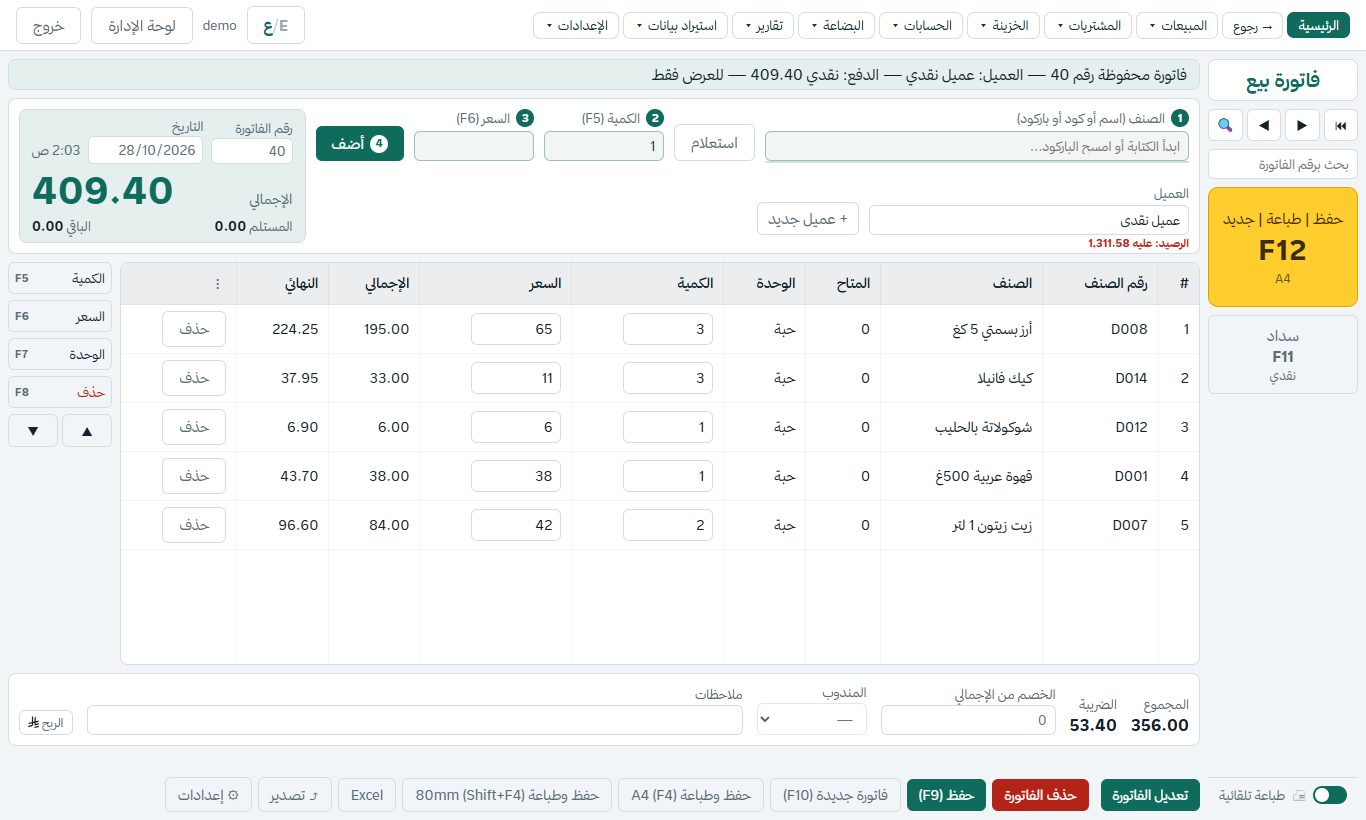The image size is (1366, 820).
Task: Open the المندوب salesperson dropdown
Action: [x=812, y=719]
